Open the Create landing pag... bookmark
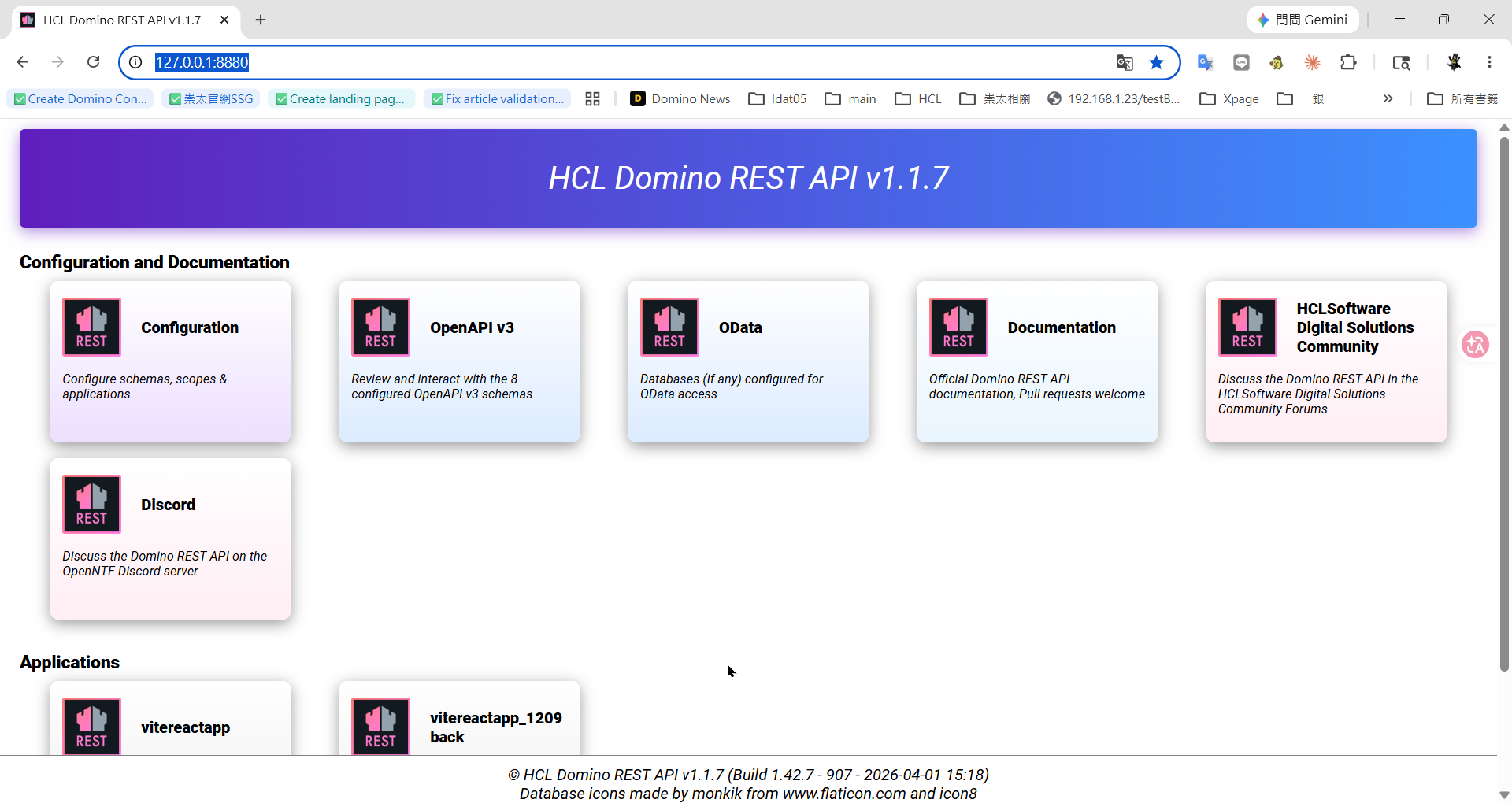The image size is (1512, 803). coord(341,98)
